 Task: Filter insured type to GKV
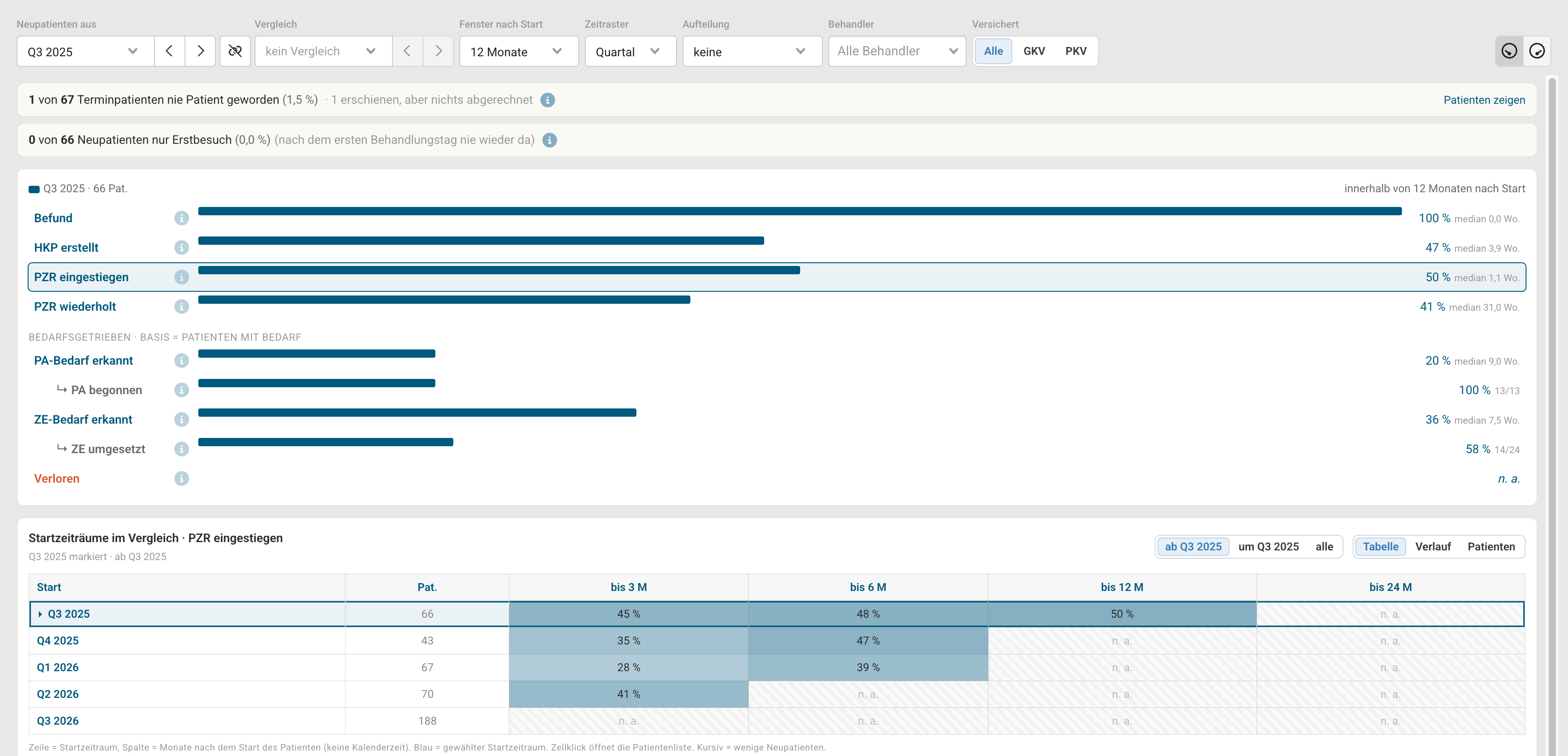1033,51
